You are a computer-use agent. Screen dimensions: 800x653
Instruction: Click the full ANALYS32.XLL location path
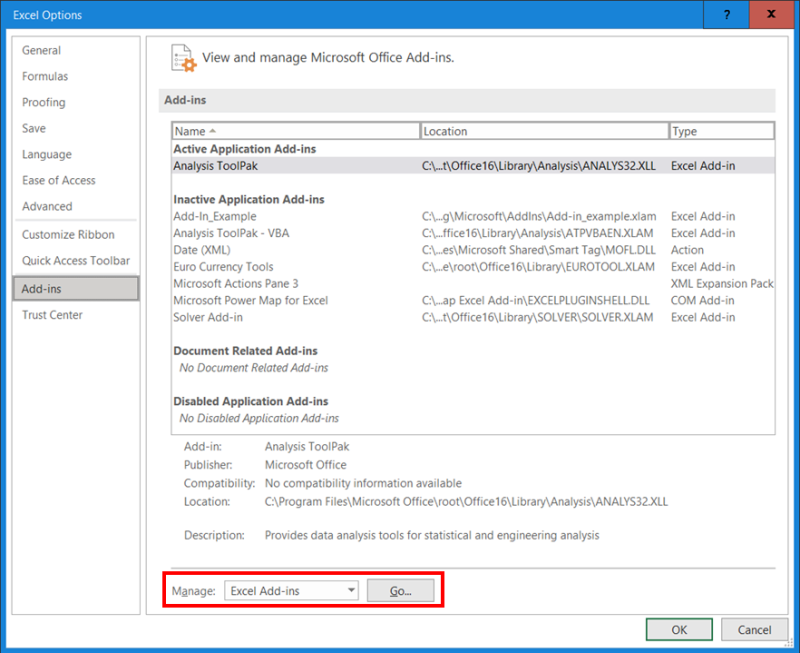click(x=466, y=501)
